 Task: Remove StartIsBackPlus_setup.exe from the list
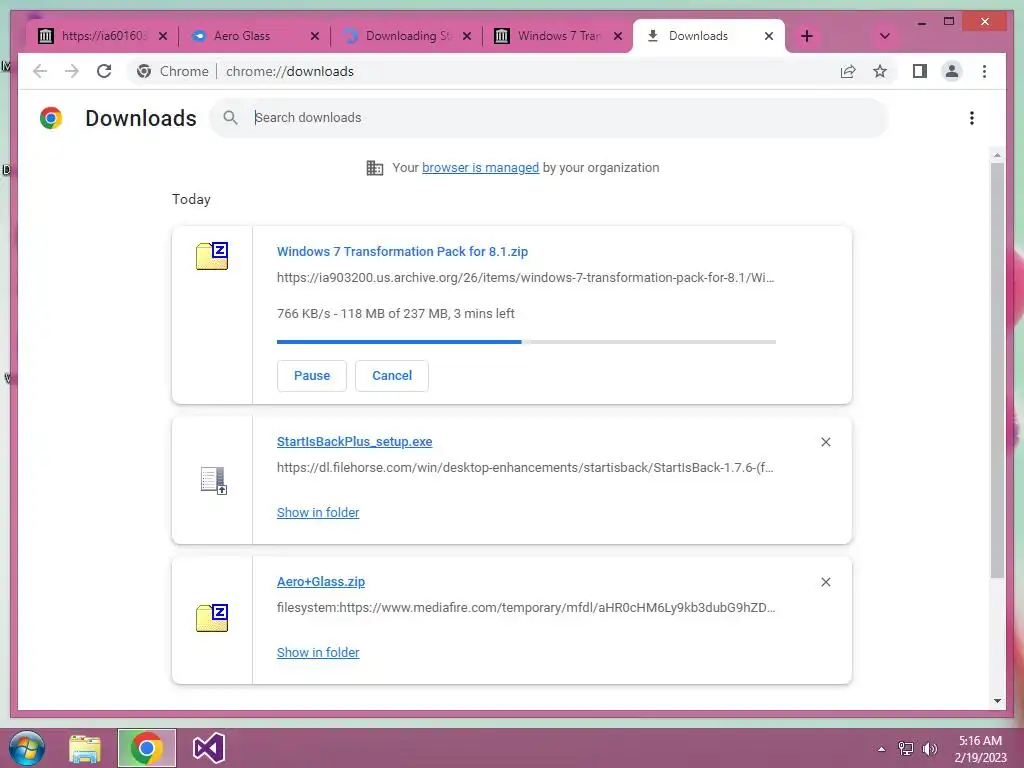pos(825,442)
